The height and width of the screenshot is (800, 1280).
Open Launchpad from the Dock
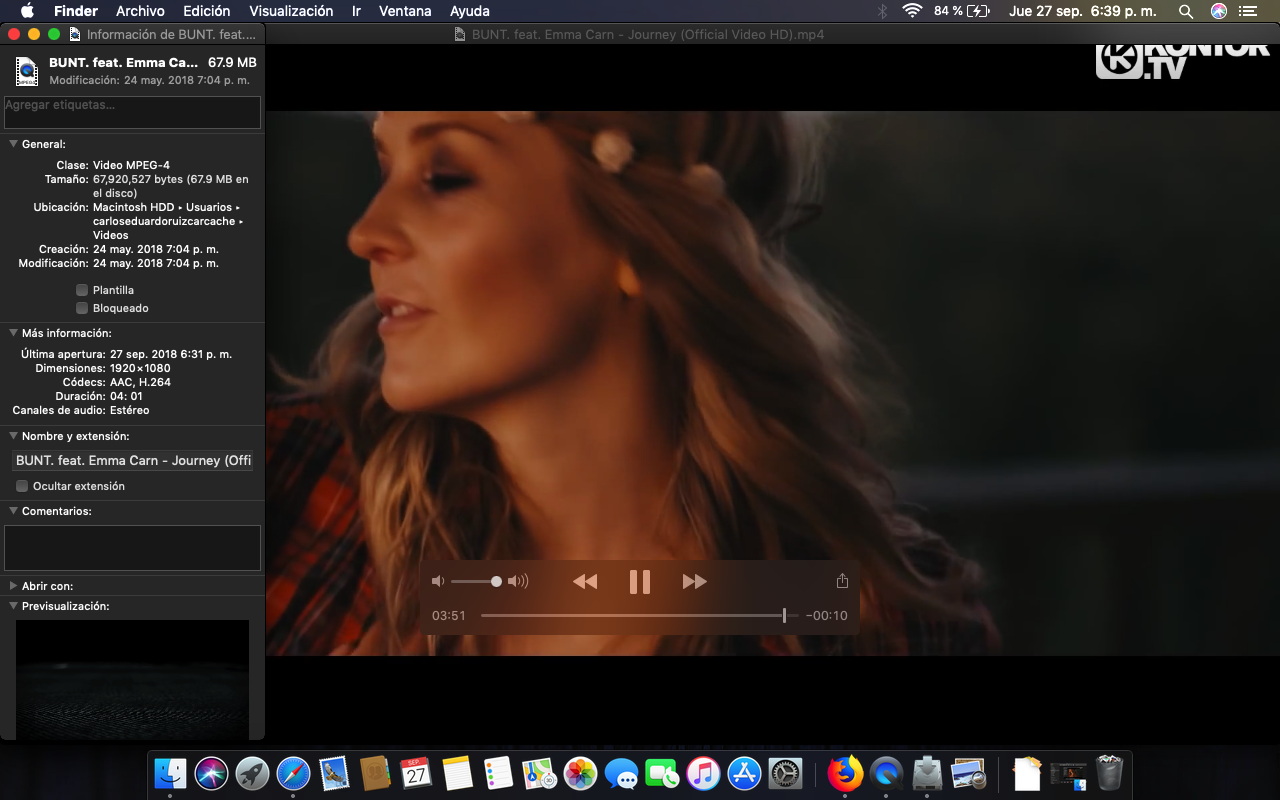click(252, 773)
